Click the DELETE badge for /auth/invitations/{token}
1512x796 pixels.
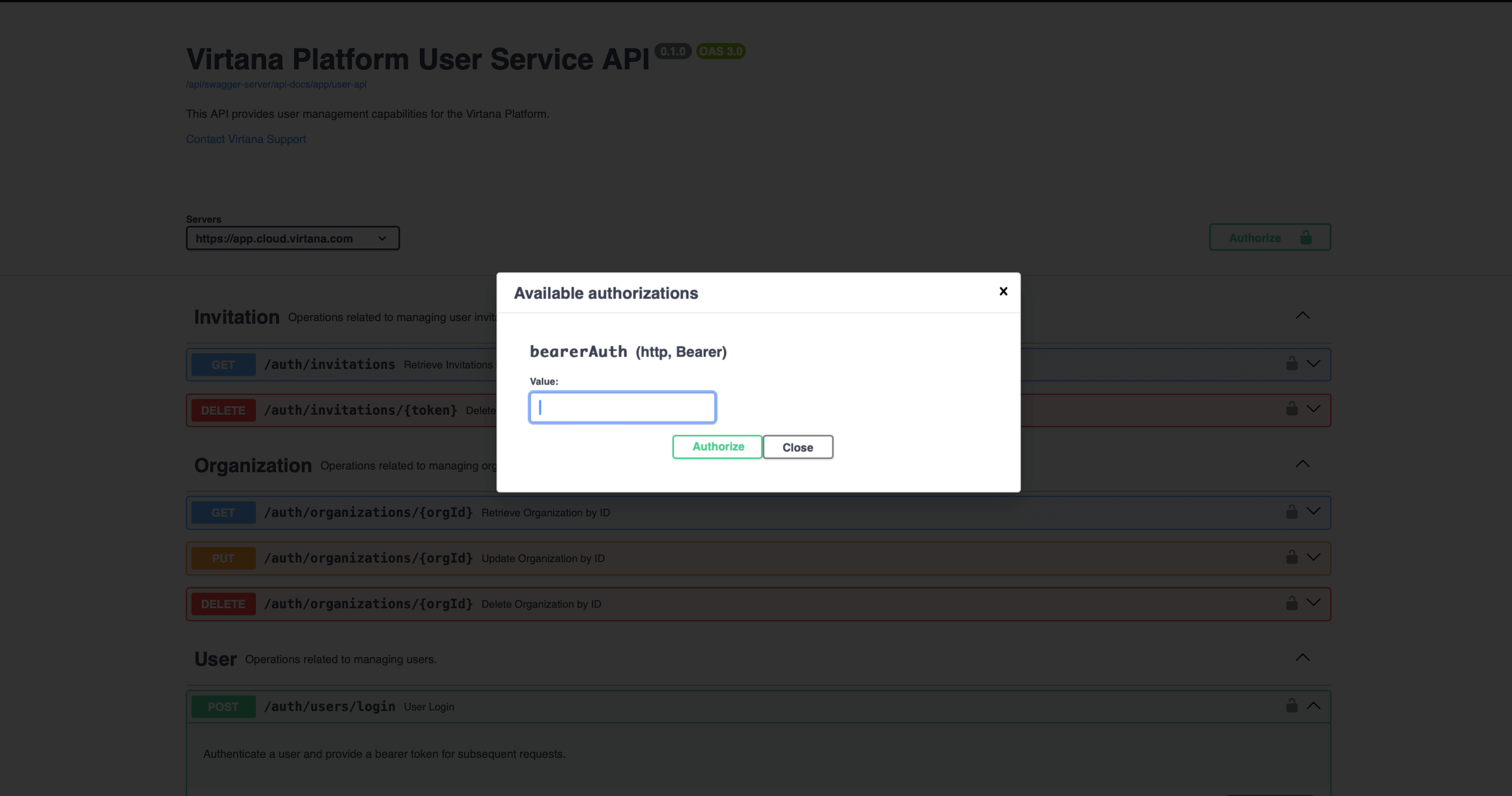223,410
